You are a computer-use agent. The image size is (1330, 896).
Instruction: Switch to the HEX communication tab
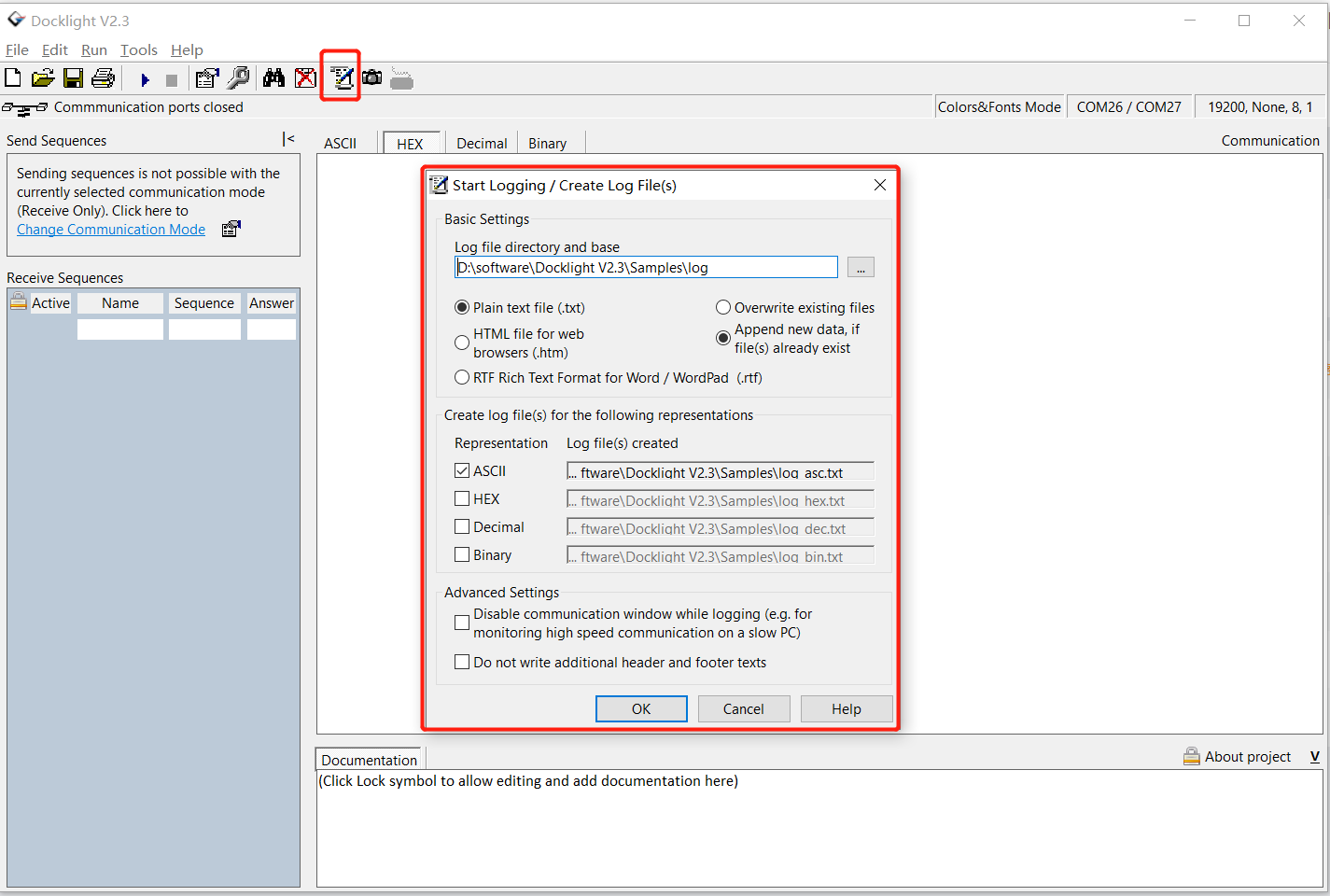[x=411, y=143]
